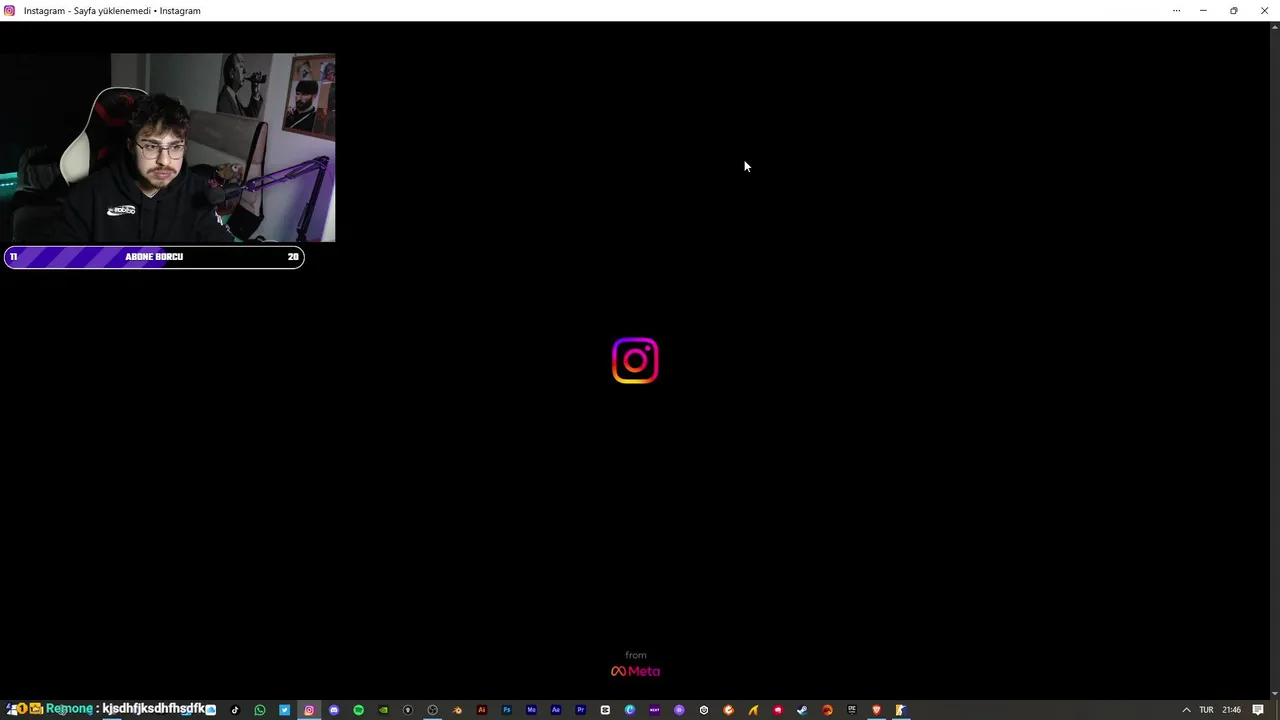Open Discord from the taskbar
1280x720 pixels.
pyautogui.click(x=334, y=710)
